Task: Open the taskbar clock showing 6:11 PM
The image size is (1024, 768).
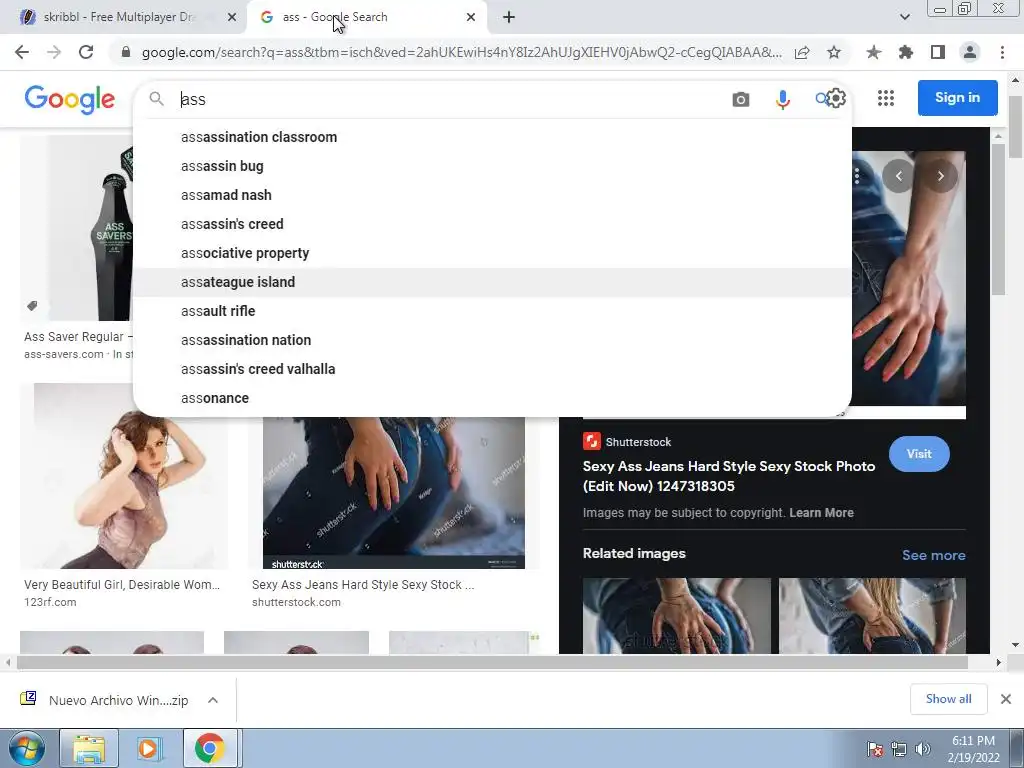Action: [x=973, y=749]
